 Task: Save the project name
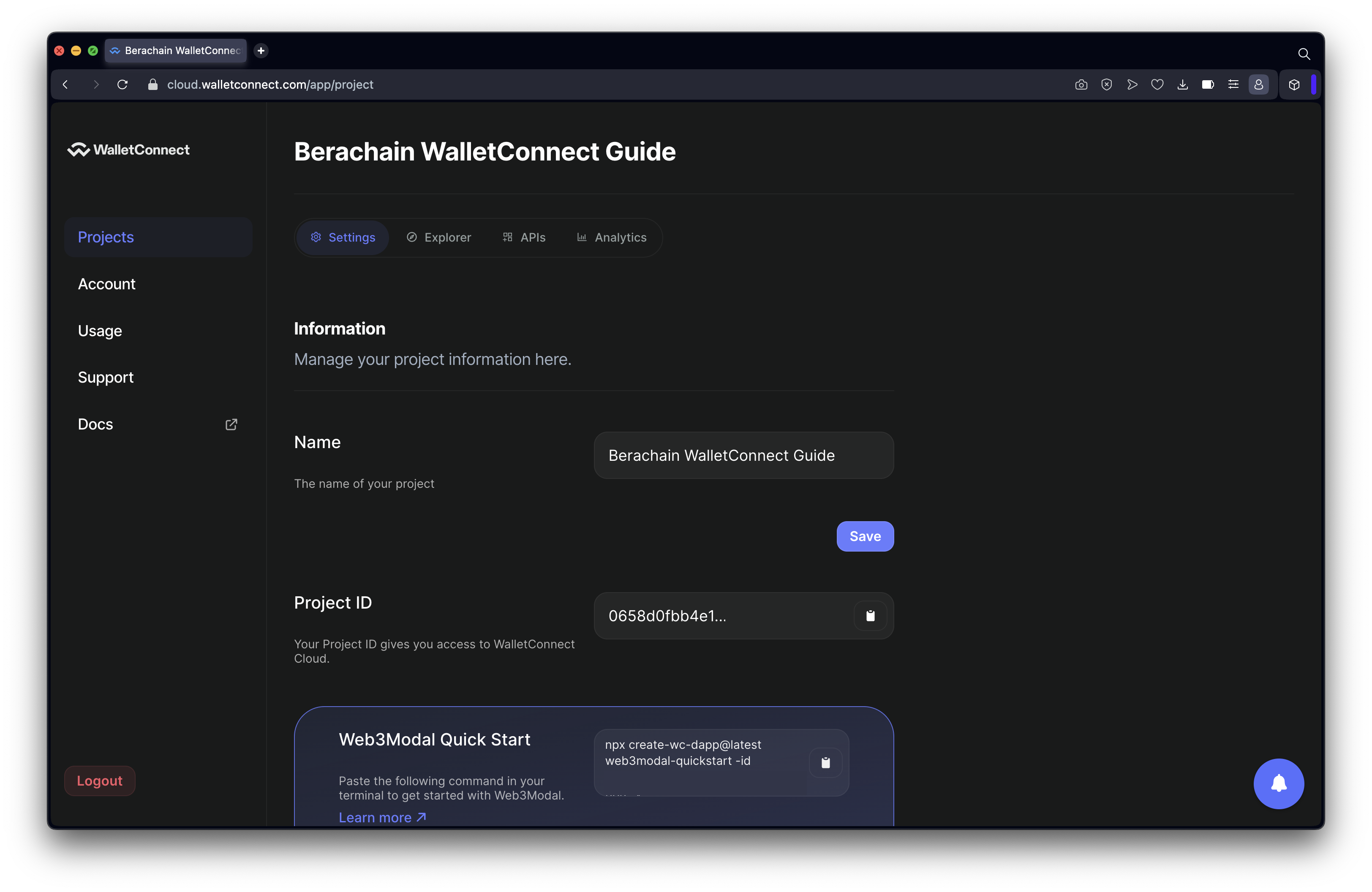(865, 536)
